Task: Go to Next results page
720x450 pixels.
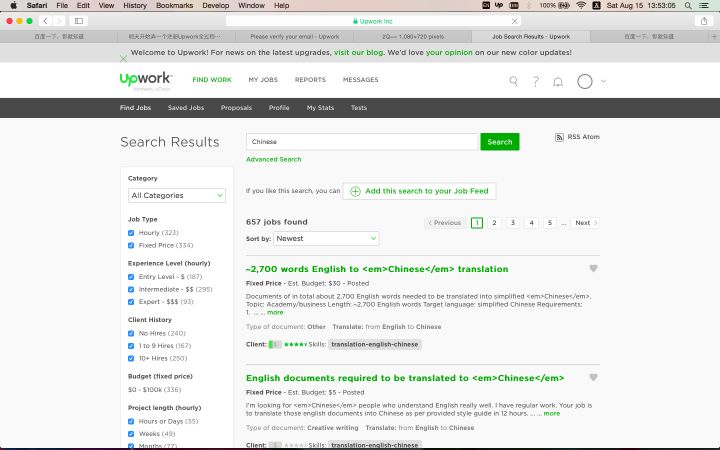Action: pos(585,223)
